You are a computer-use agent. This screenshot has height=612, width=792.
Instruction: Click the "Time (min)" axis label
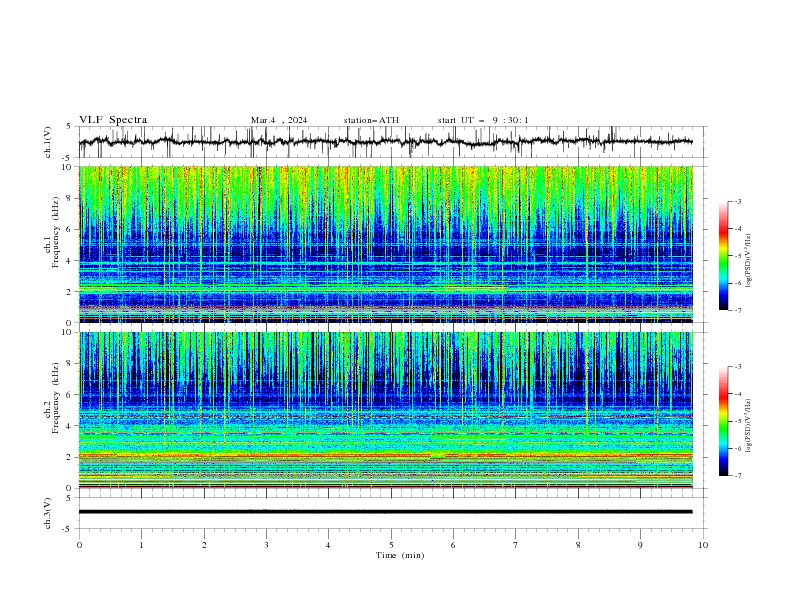400,555
